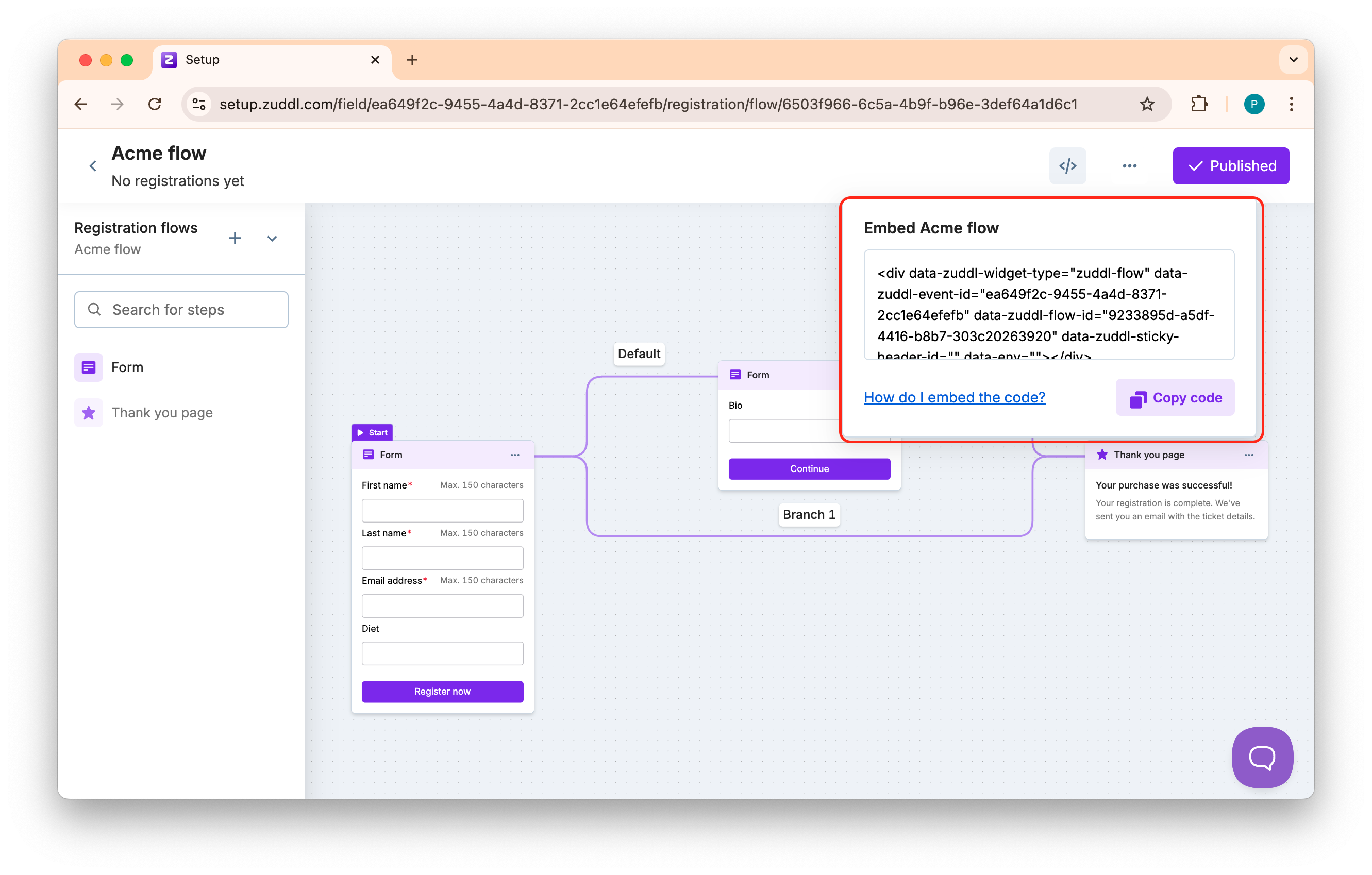Expand the Registration flows dropdown chevron
Image resolution: width=1372 pixels, height=875 pixels.
[272, 239]
